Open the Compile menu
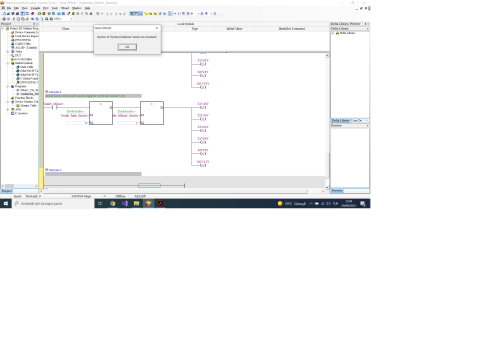Viewport: 500px width, 361px height. pos(35,8)
